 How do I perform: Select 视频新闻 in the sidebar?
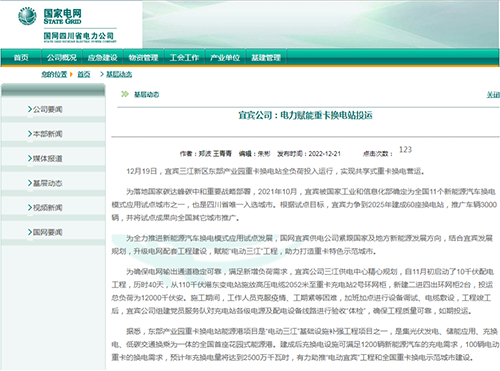point(47,208)
